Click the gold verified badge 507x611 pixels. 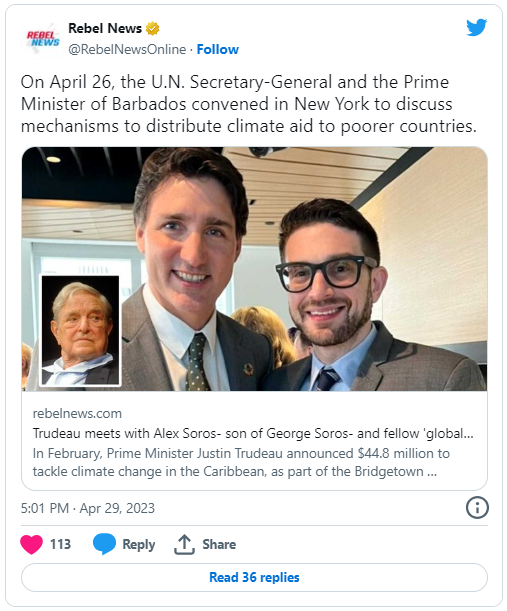point(152,28)
